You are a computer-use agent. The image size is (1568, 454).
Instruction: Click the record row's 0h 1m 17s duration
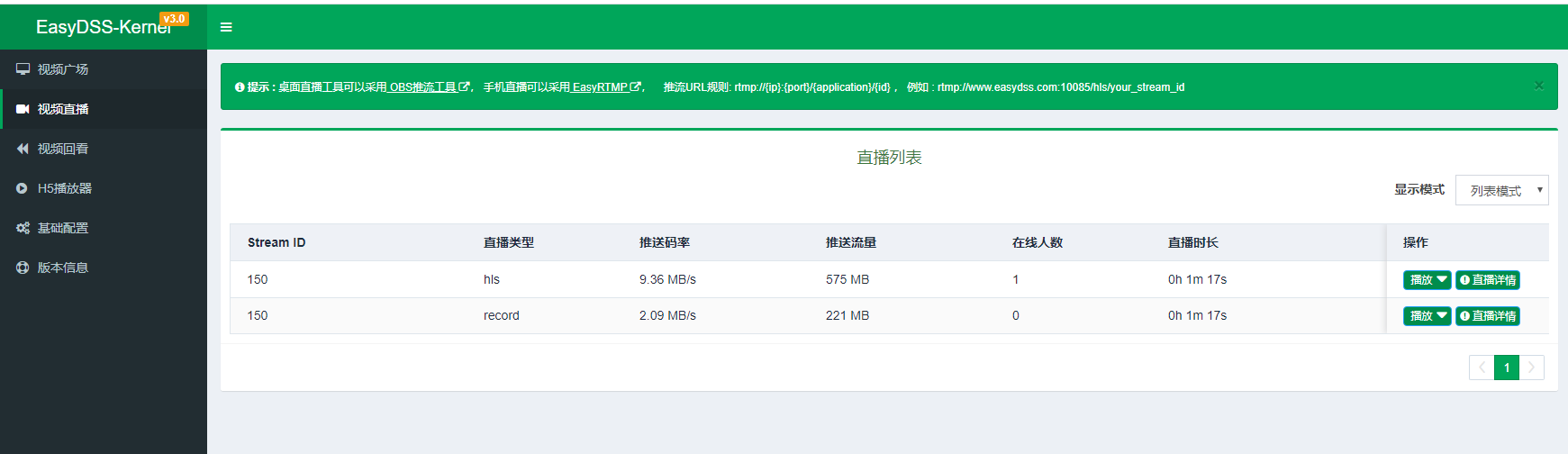click(x=1198, y=315)
